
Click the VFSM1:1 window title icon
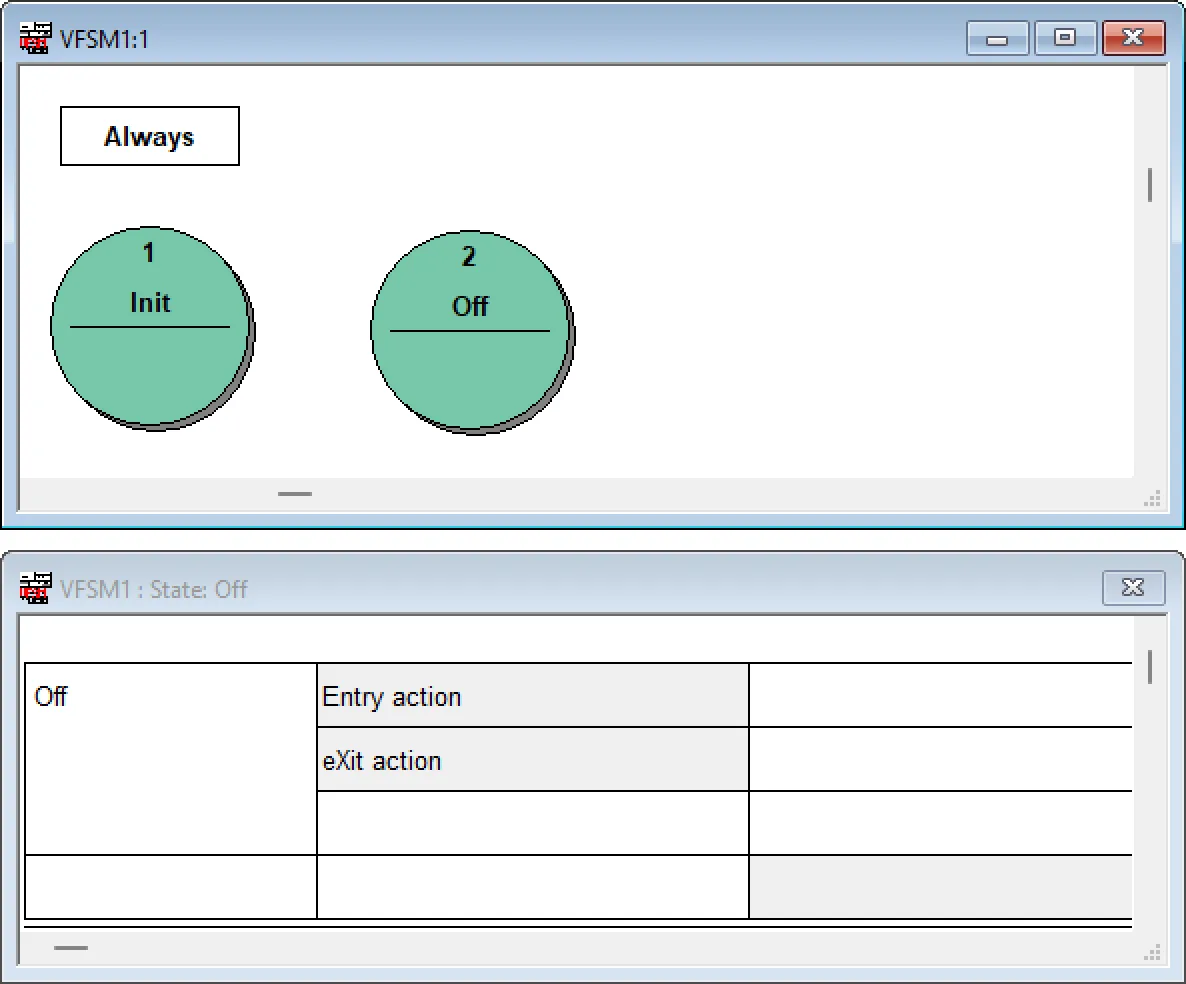click(x=36, y=39)
